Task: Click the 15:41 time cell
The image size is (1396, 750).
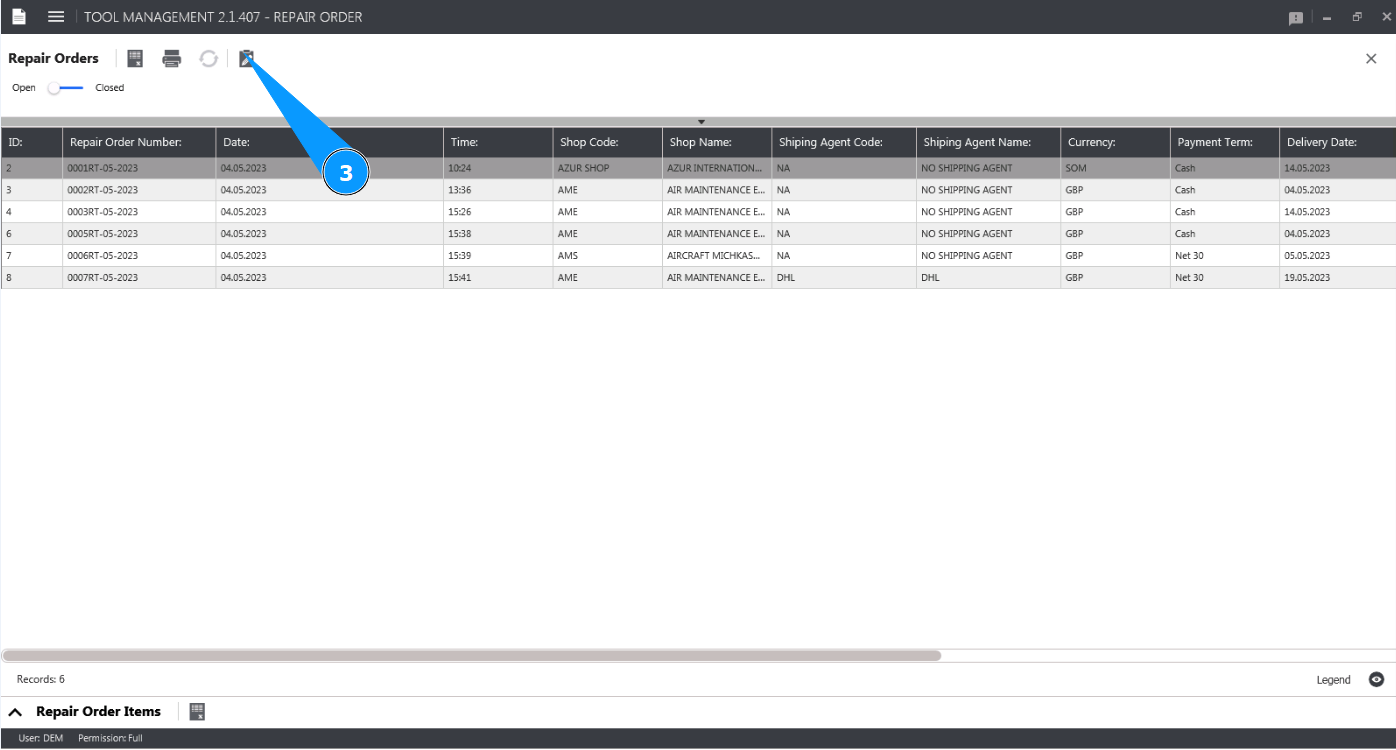Action: [498, 278]
